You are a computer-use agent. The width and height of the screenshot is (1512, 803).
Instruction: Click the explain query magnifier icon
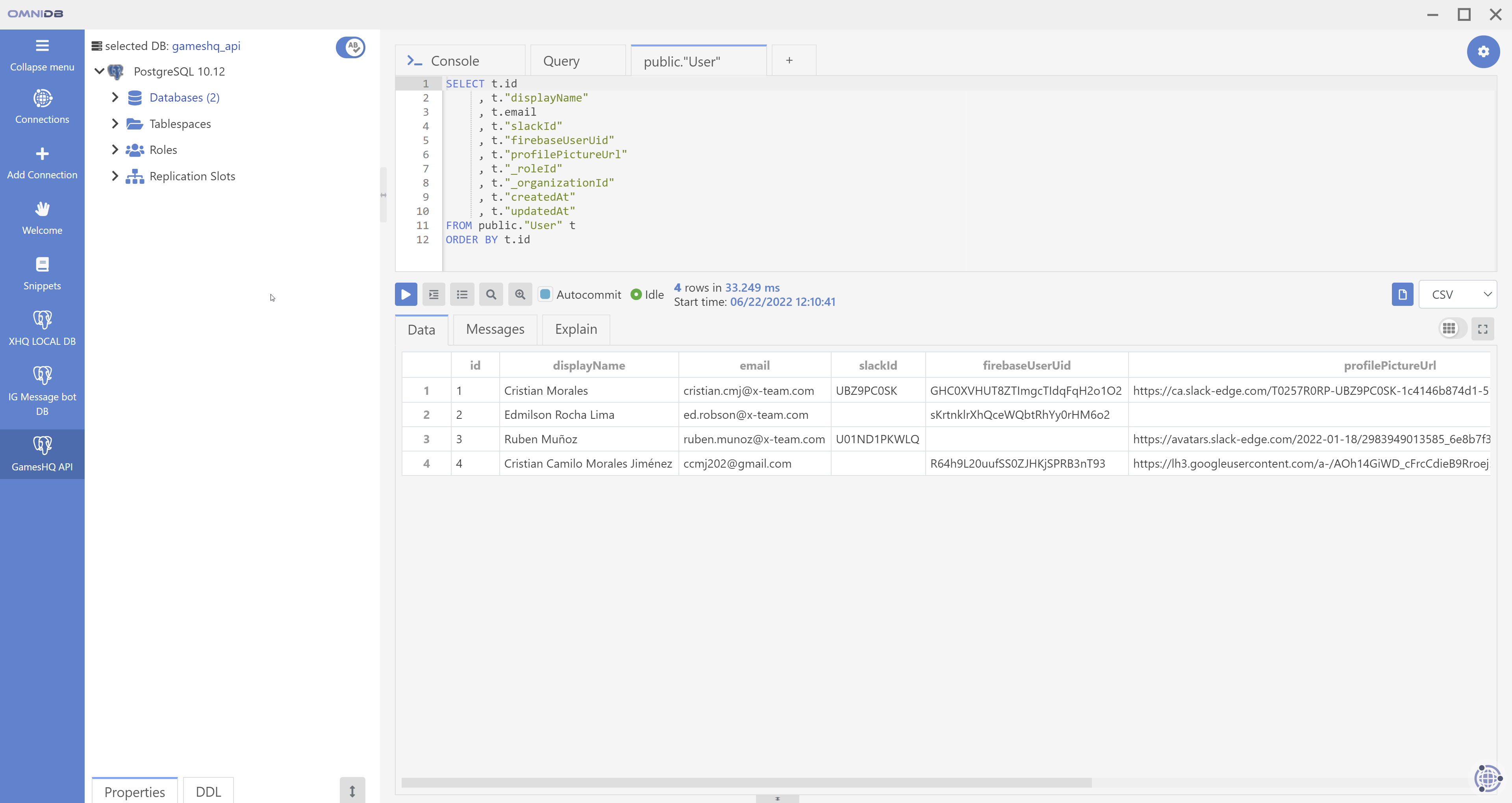(x=491, y=294)
